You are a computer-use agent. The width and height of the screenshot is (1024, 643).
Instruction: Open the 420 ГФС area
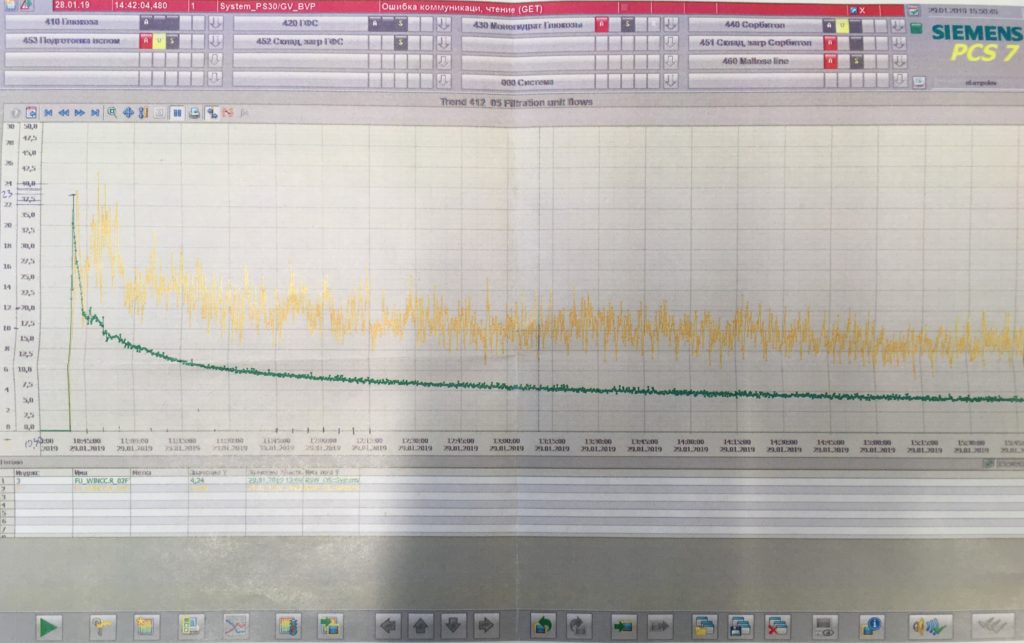click(x=300, y=23)
